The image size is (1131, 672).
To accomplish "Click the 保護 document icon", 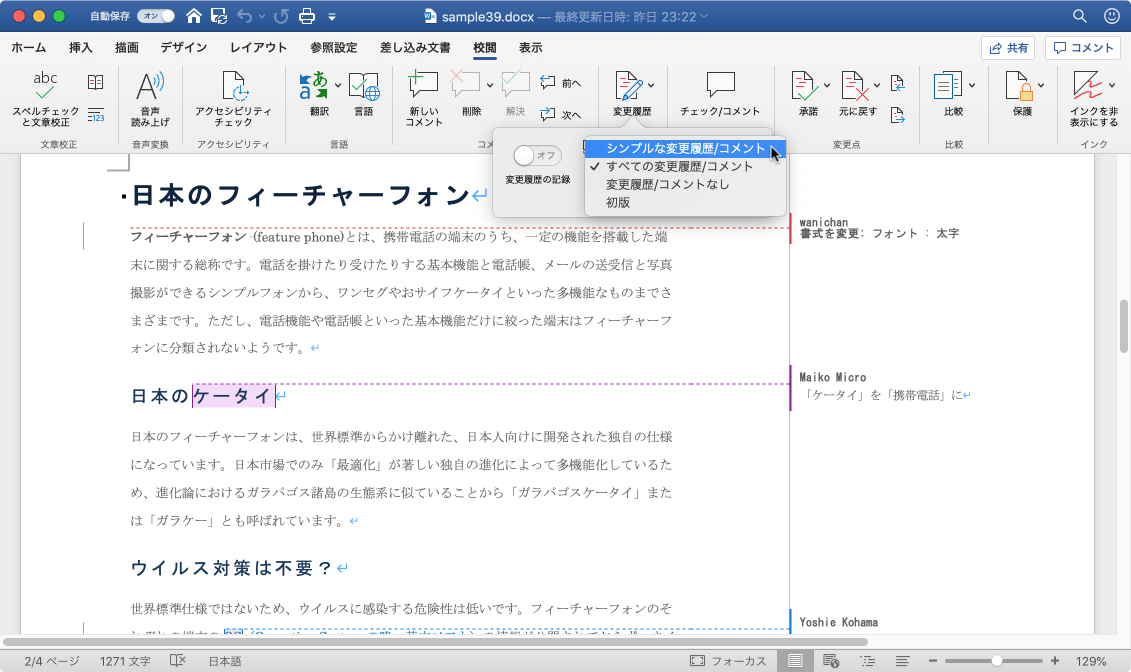I will point(1021,88).
